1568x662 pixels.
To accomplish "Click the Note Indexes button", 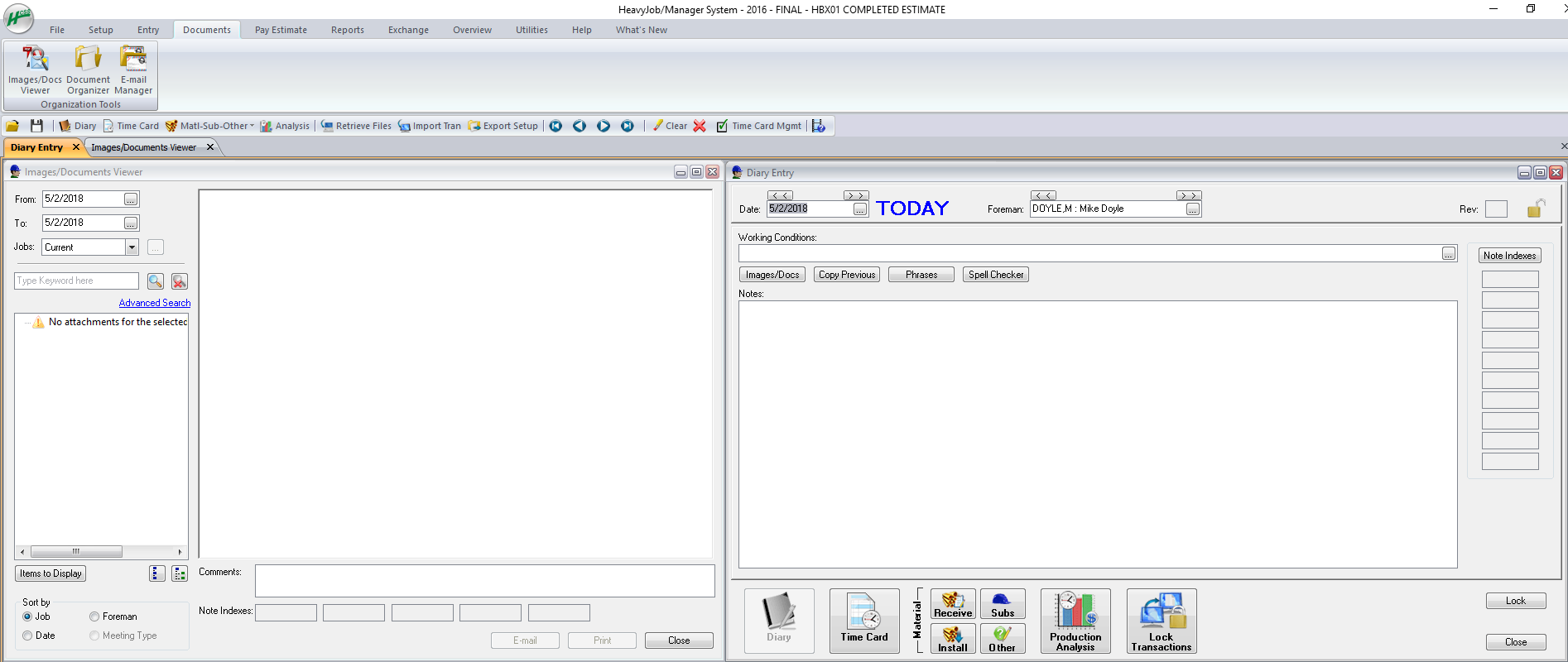I will pos(1509,256).
